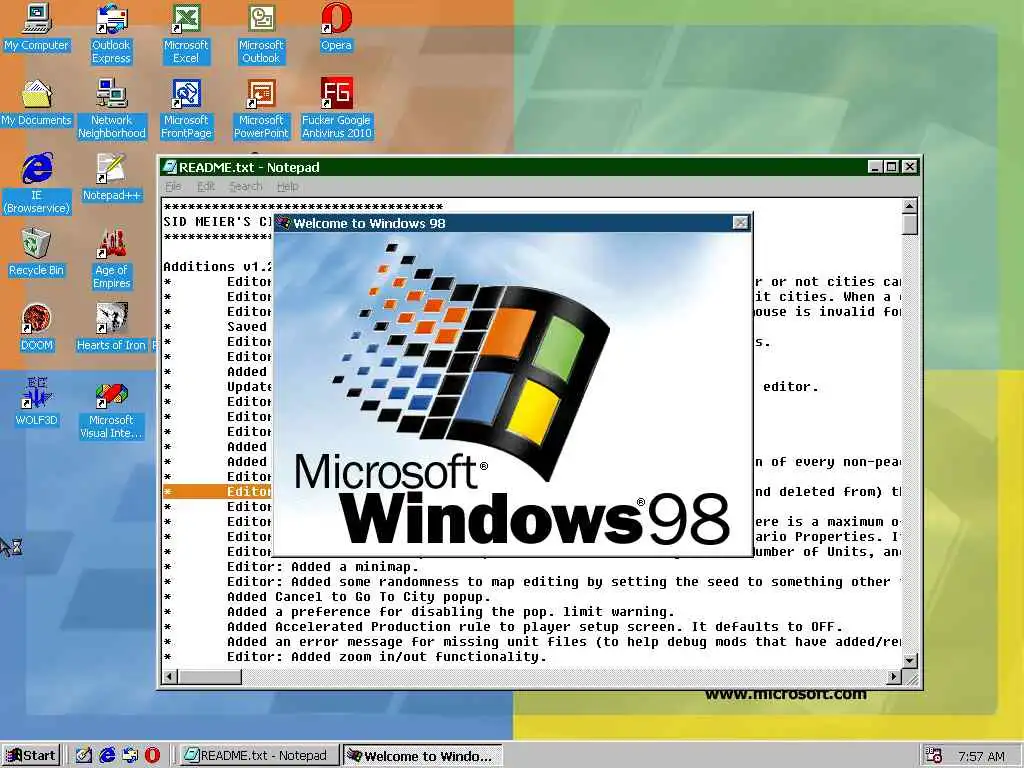Switch to README.txt - Notepad taskbar button

coord(257,756)
